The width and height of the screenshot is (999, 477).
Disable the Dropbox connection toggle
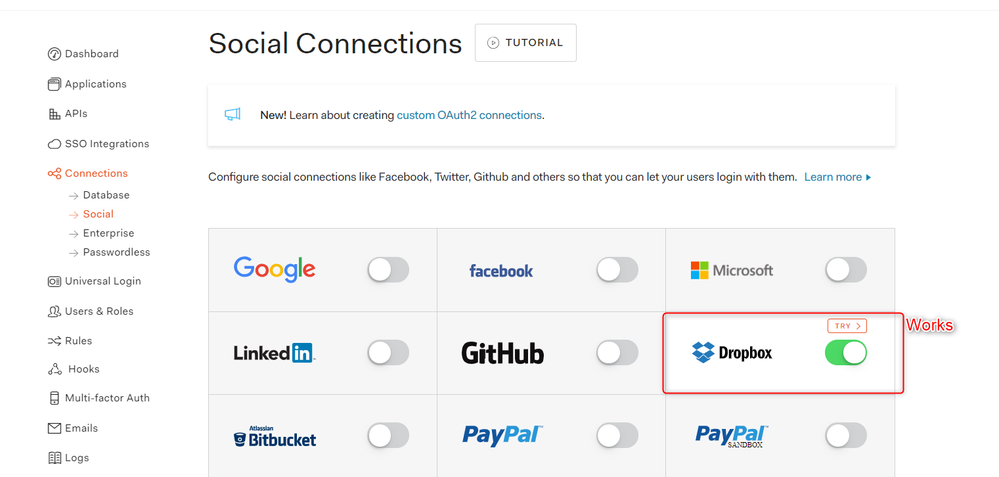[x=846, y=353]
